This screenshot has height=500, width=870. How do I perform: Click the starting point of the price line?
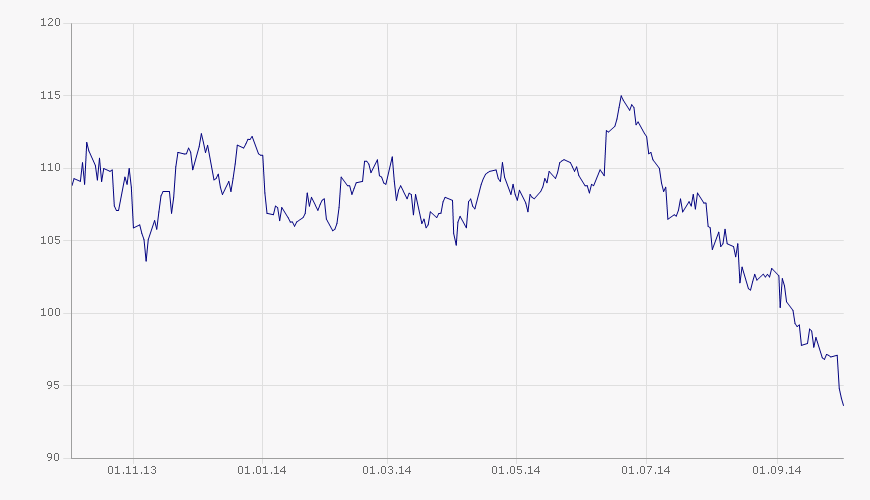(x=72, y=185)
